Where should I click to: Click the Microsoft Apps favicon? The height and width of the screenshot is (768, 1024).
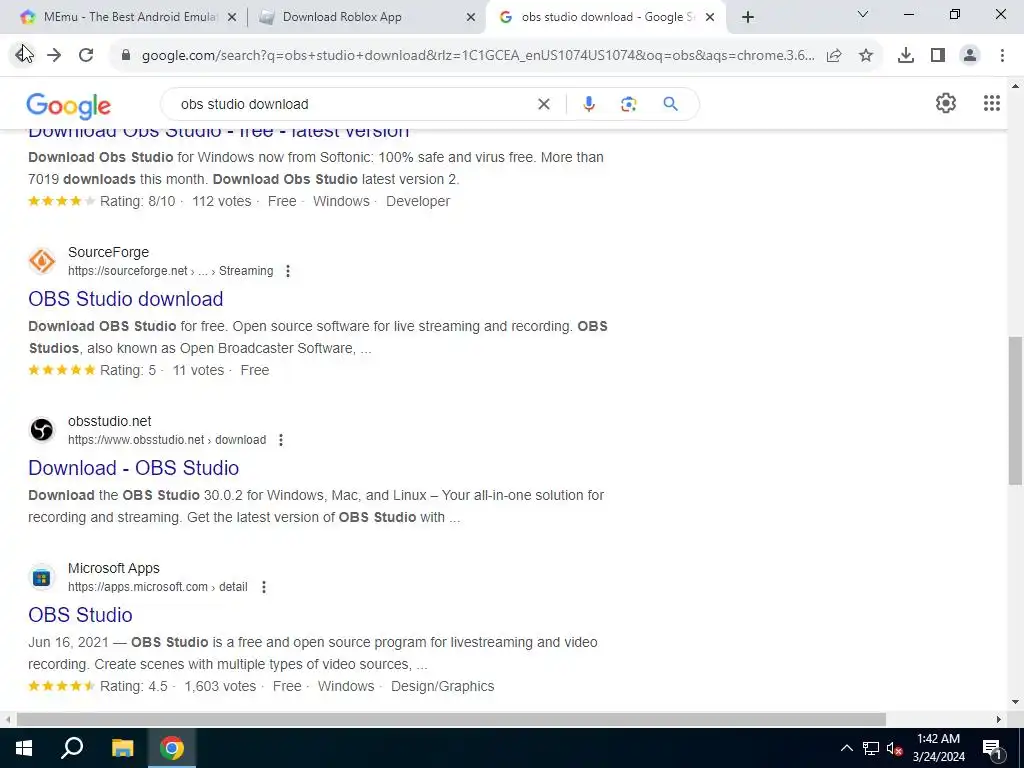[42, 577]
